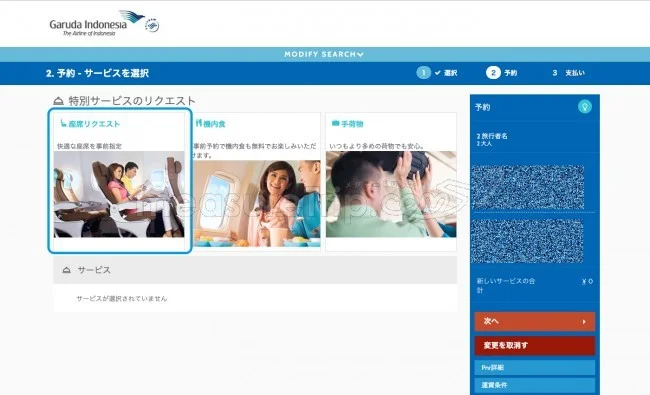Click the baggage overhead bin photo
650x395 pixels.
pos(391,194)
